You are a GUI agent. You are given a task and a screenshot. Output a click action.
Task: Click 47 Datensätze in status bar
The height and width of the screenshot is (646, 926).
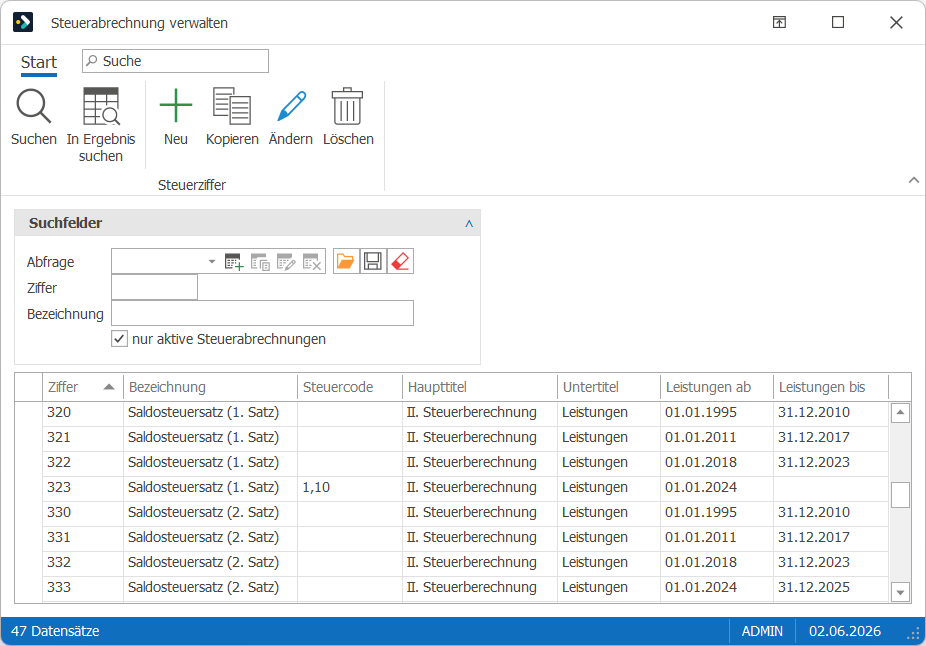point(55,631)
